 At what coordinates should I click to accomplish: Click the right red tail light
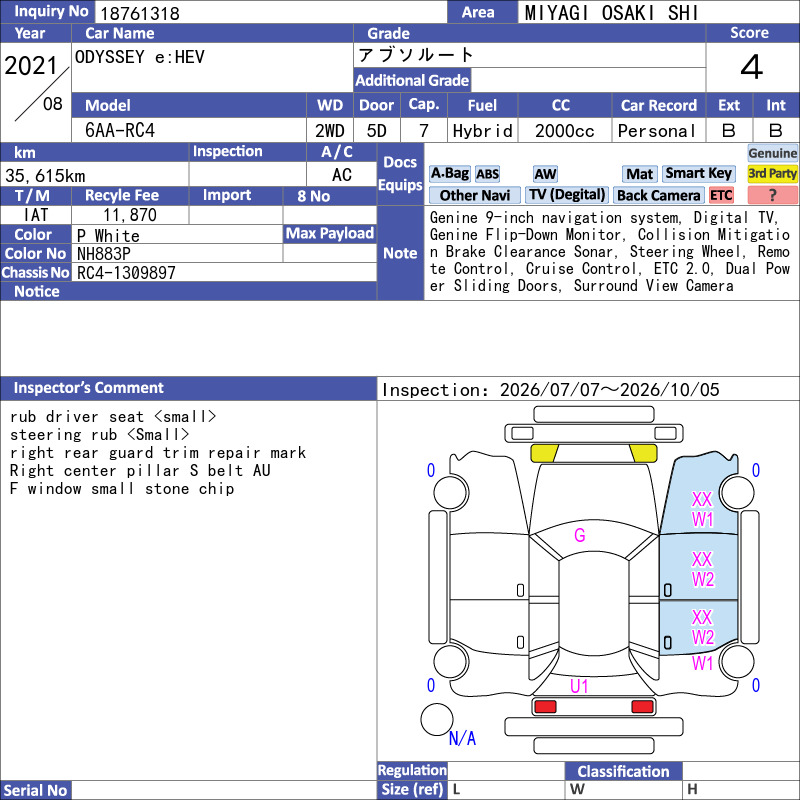coord(642,707)
